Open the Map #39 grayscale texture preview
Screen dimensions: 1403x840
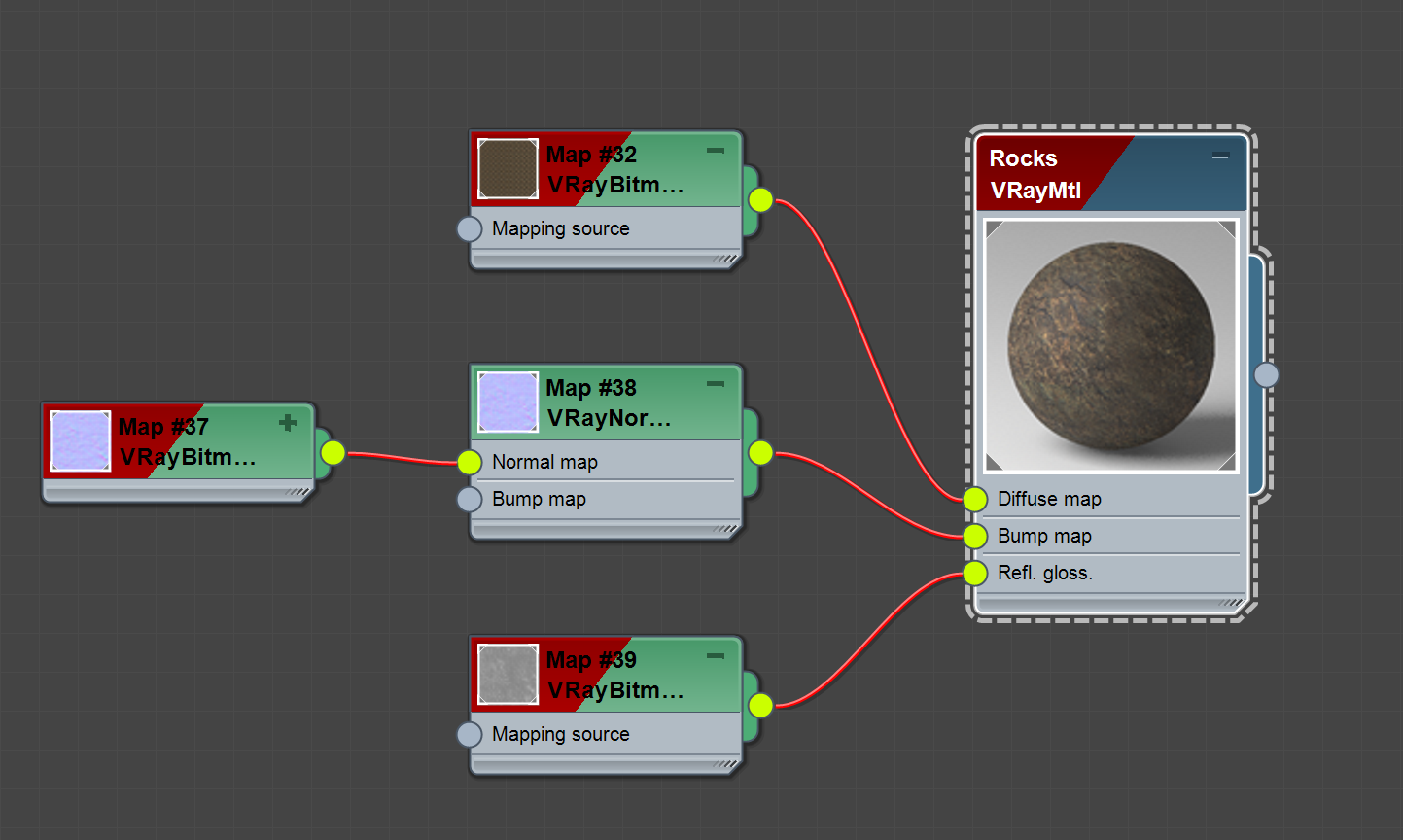[x=507, y=675]
